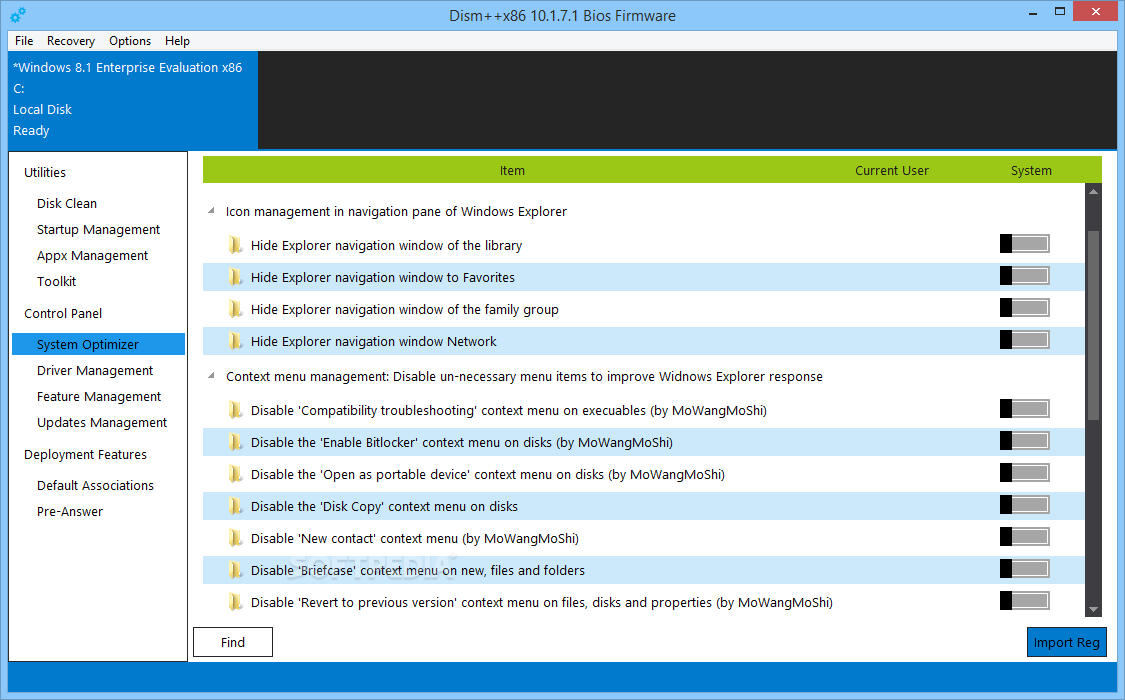Open Disk Clean in sidebar
The image size is (1125, 700).
[x=67, y=204]
